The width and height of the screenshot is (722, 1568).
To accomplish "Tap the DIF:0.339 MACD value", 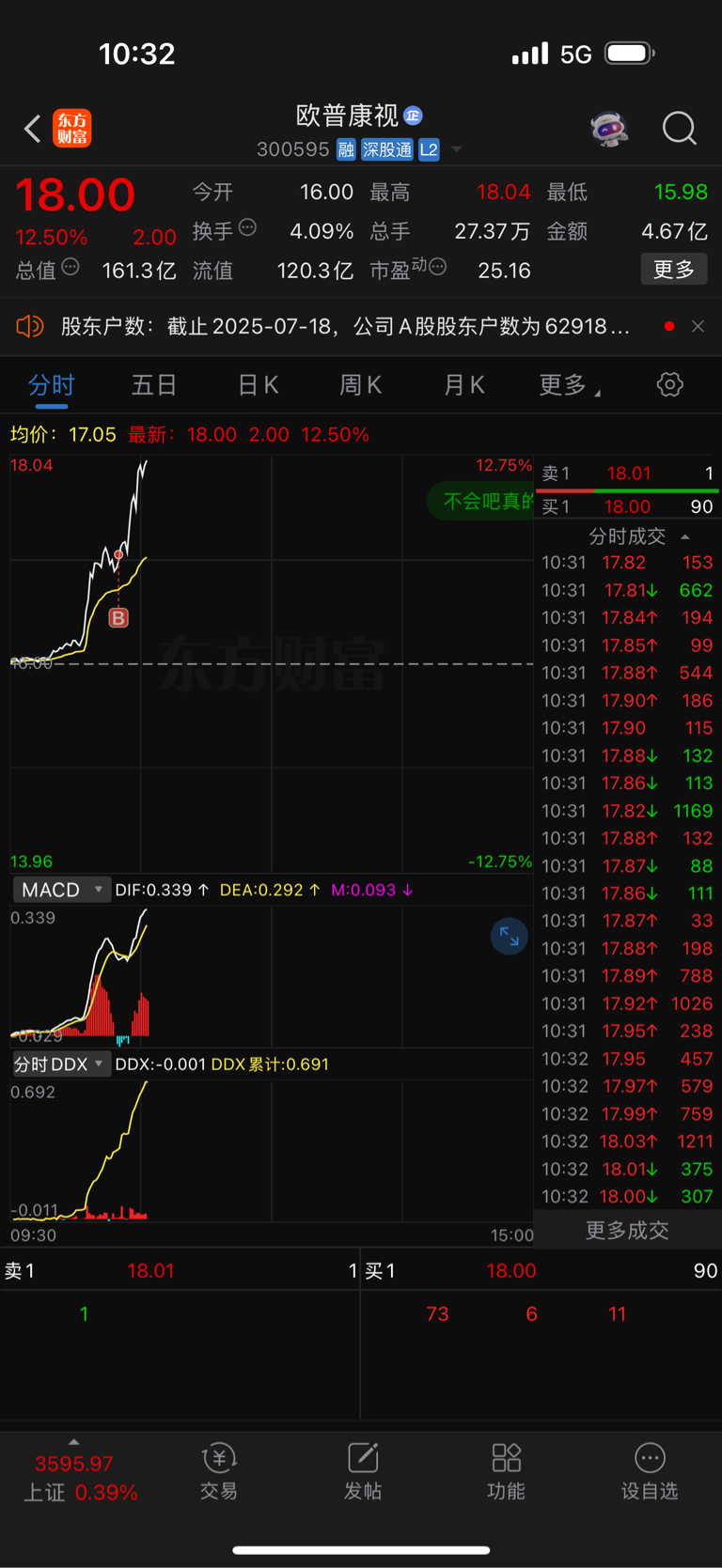I will point(162,890).
